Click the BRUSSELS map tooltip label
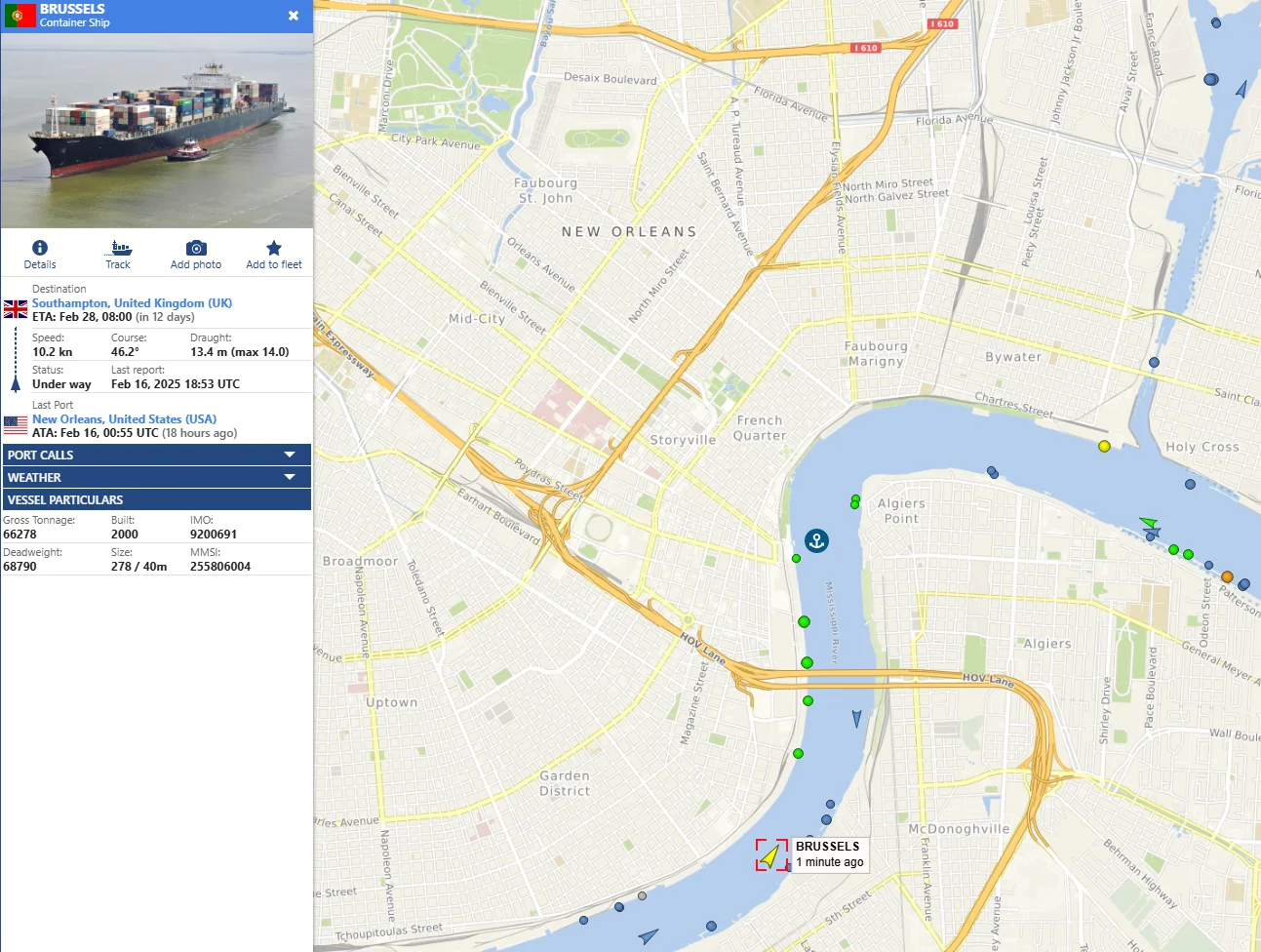The width and height of the screenshot is (1261, 952). 828,853
